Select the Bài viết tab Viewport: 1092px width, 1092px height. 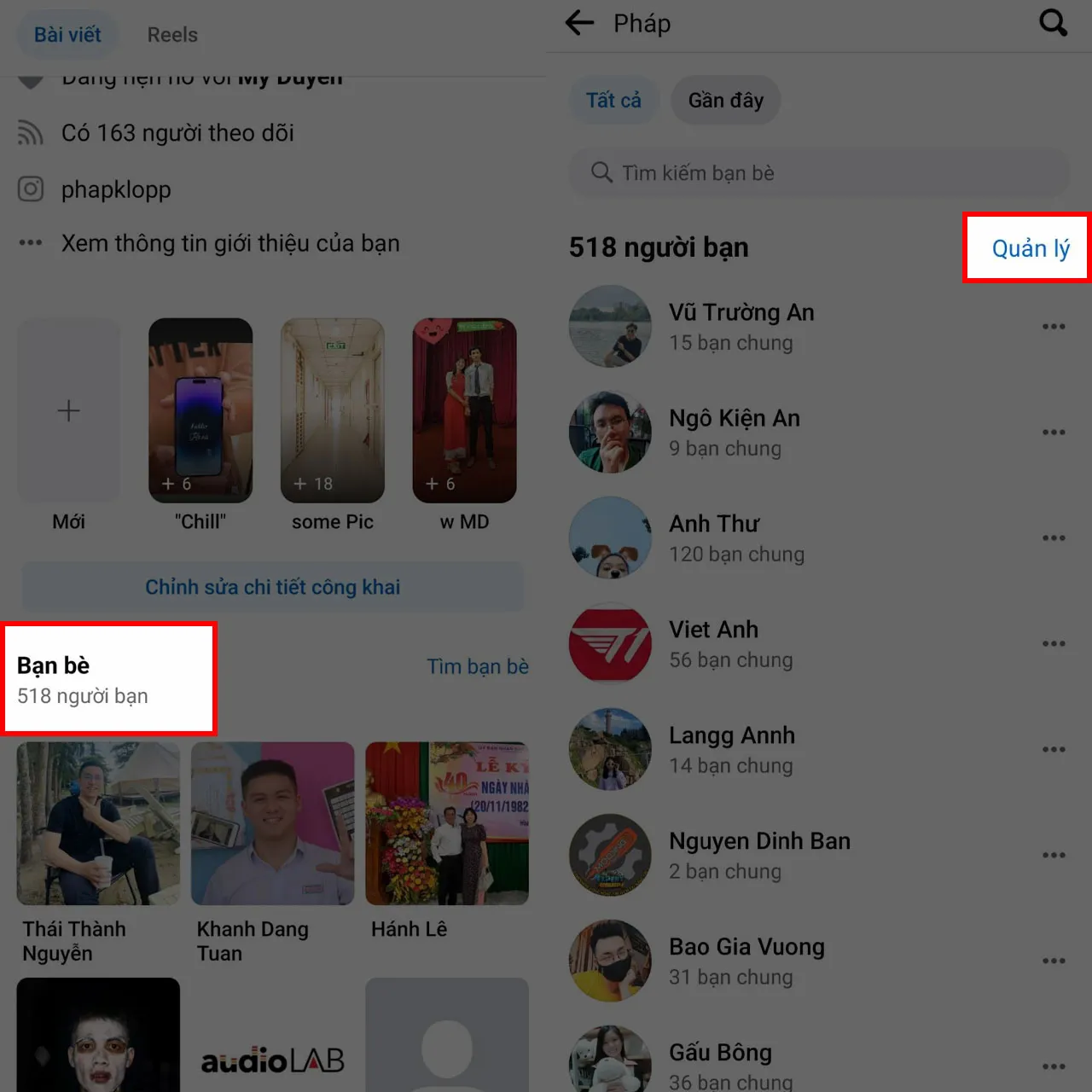coord(67,35)
